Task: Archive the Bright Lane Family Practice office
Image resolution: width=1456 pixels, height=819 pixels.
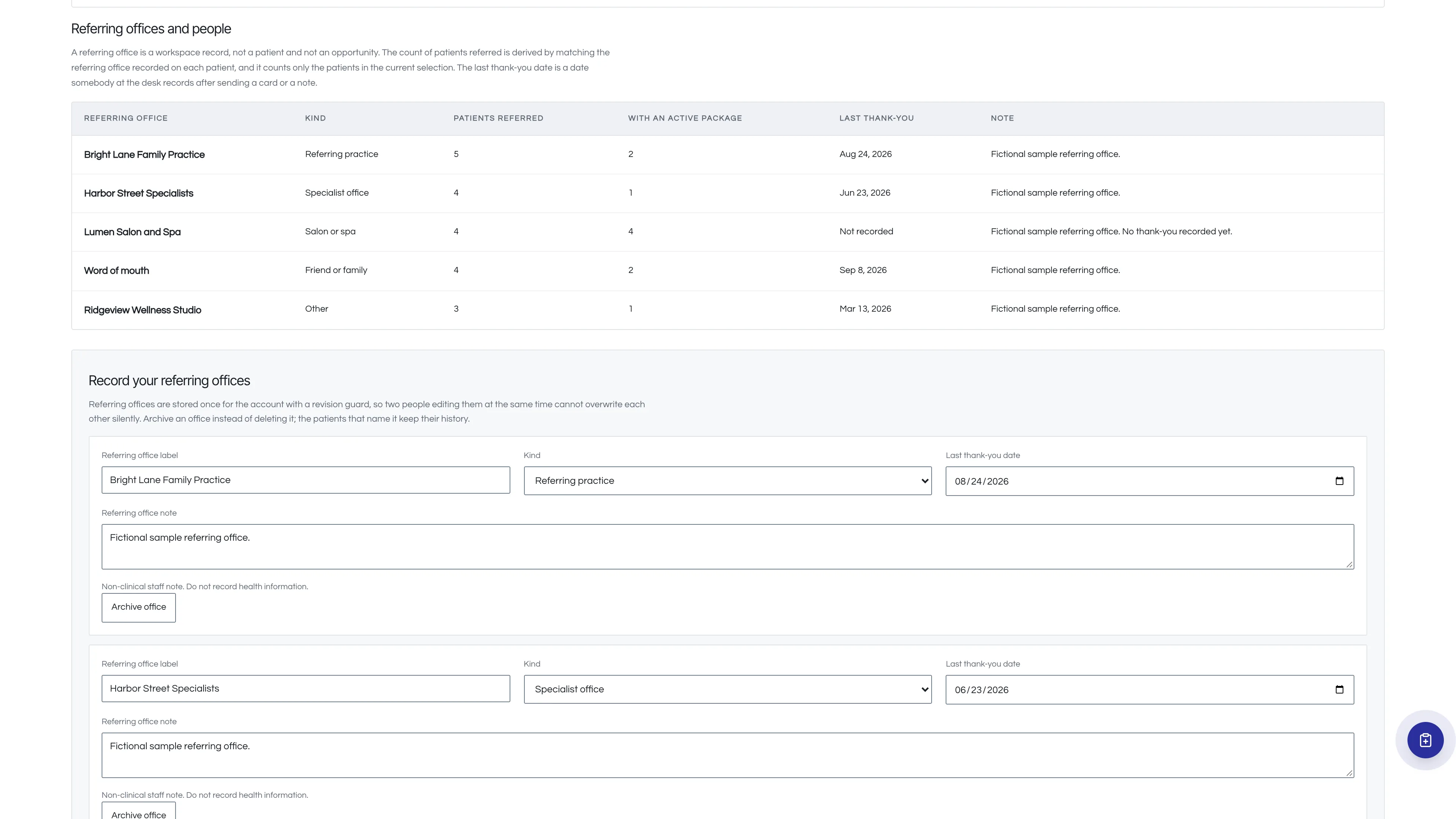Action: tap(138, 607)
